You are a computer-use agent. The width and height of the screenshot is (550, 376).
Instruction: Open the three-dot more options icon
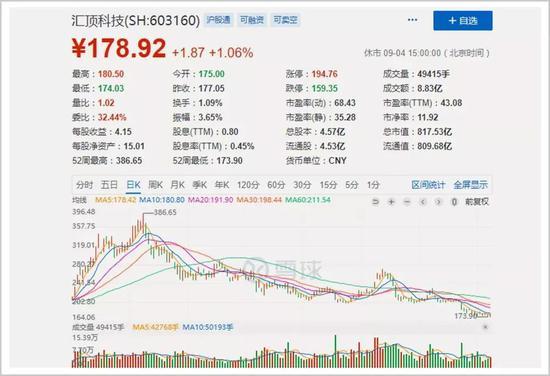click(412, 20)
